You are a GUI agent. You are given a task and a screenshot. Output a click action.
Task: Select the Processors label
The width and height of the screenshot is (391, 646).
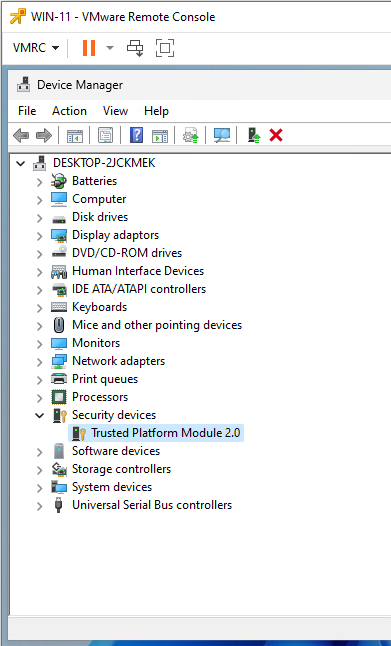coord(100,397)
